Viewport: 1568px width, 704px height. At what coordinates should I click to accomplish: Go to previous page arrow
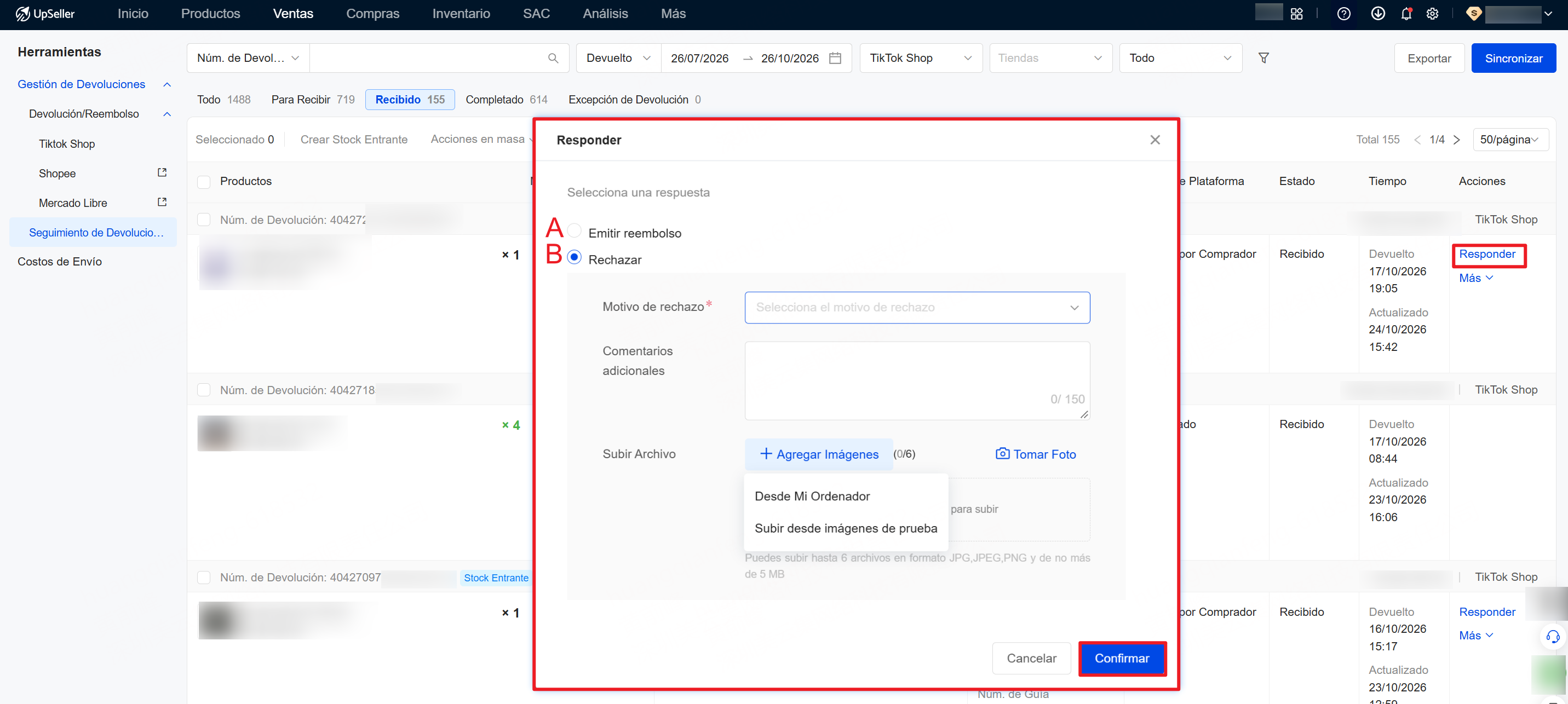(x=1417, y=140)
